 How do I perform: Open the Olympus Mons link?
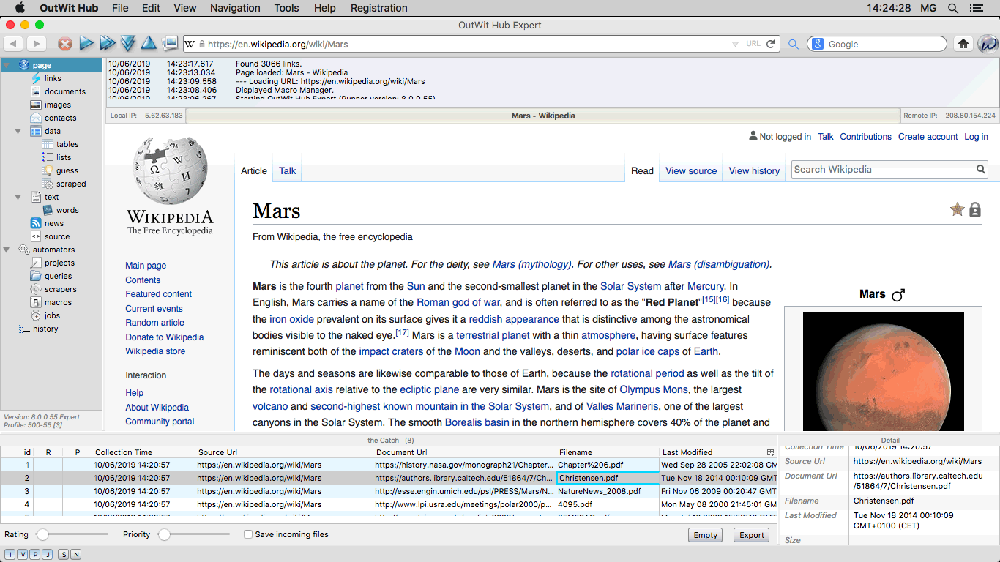click(x=654, y=390)
